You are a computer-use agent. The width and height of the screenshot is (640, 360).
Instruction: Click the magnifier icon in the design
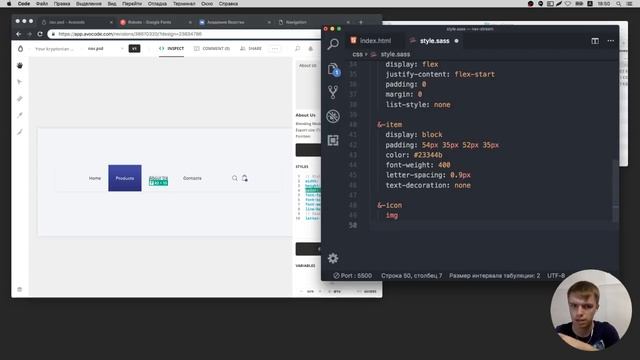[235, 178]
